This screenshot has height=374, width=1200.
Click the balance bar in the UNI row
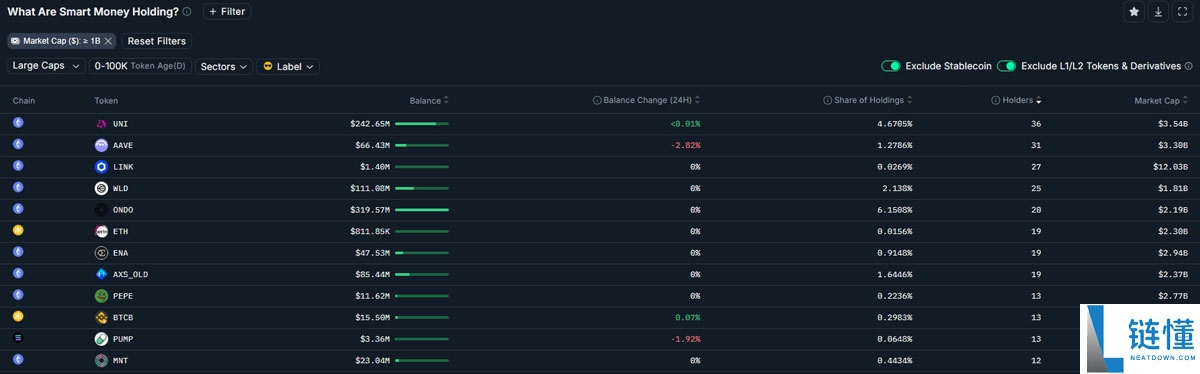point(422,124)
